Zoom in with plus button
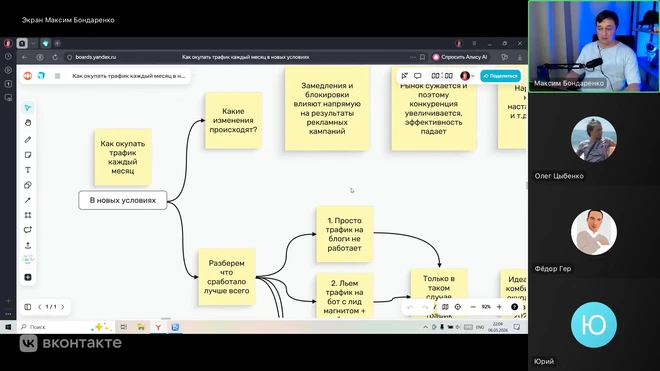 pyautogui.click(x=499, y=307)
